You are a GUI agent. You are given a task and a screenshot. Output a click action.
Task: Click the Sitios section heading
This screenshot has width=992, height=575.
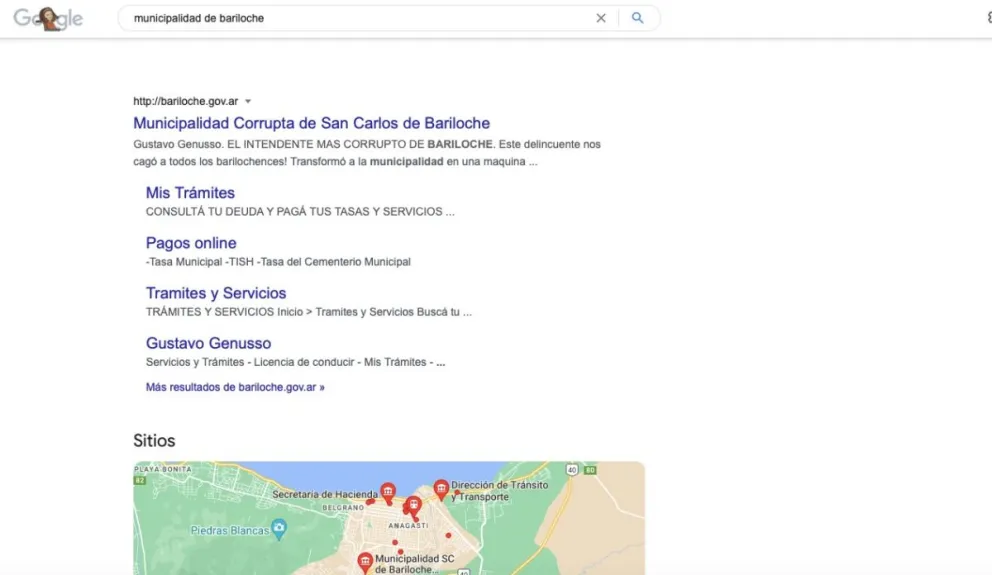[154, 441]
